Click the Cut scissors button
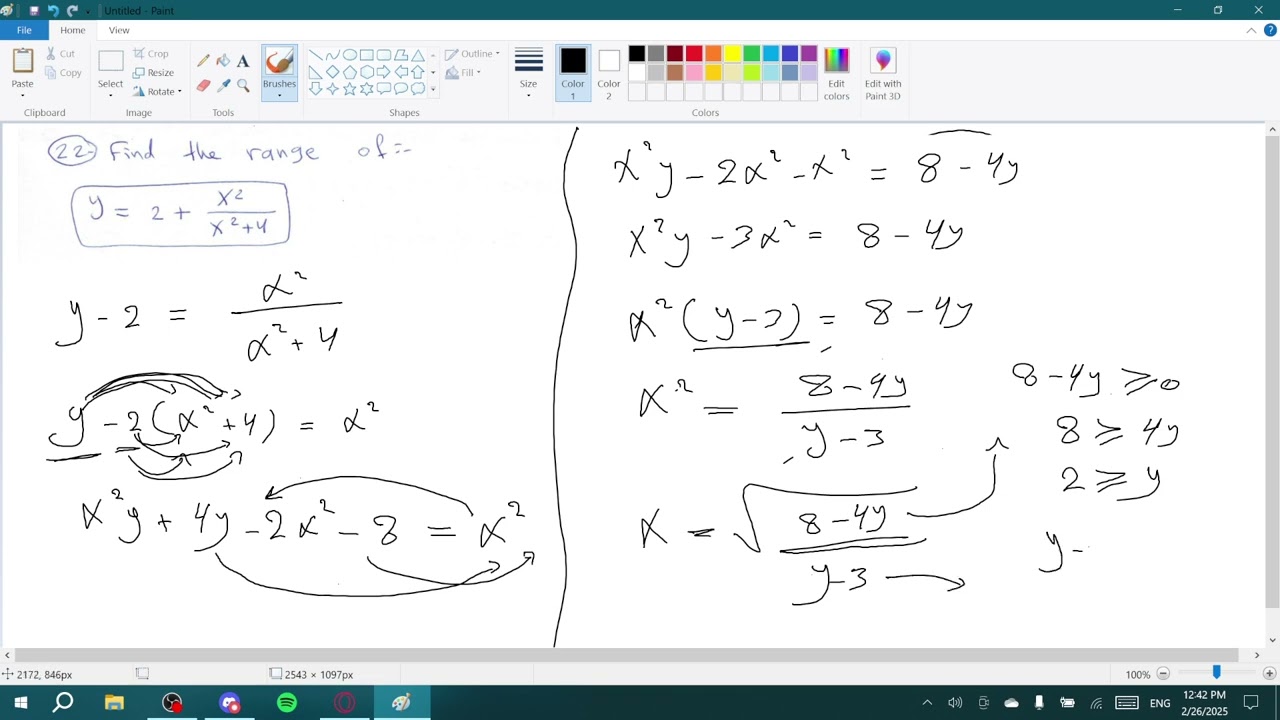The image size is (1280, 720). (x=61, y=54)
